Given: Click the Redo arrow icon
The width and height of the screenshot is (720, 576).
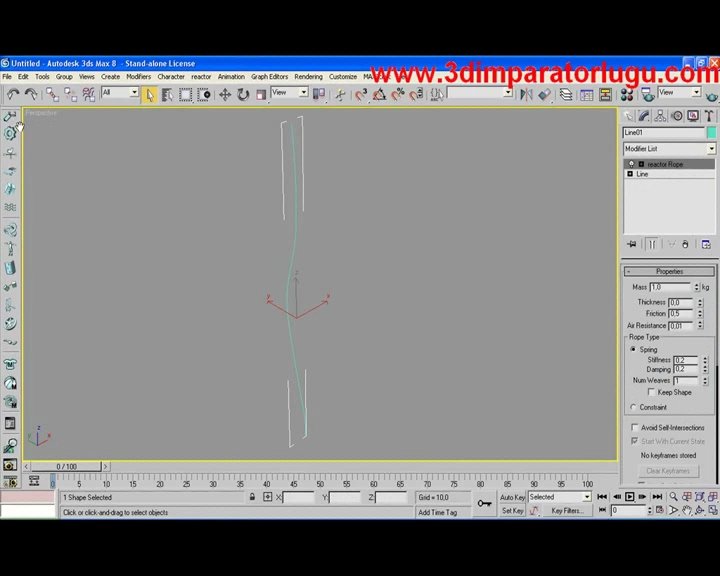Looking at the screenshot, I should click(x=31, y=95).
